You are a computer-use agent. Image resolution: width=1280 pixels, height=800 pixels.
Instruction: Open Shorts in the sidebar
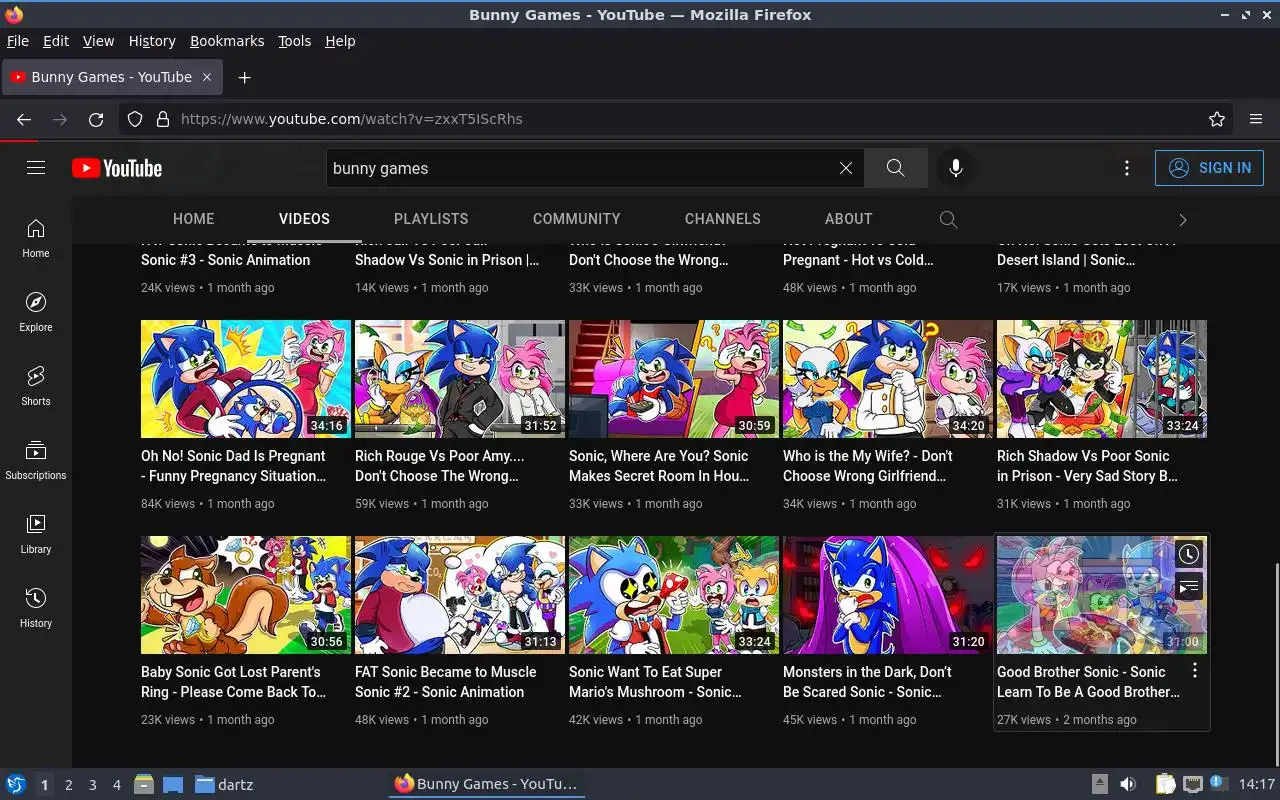click(x=36, y=386)
